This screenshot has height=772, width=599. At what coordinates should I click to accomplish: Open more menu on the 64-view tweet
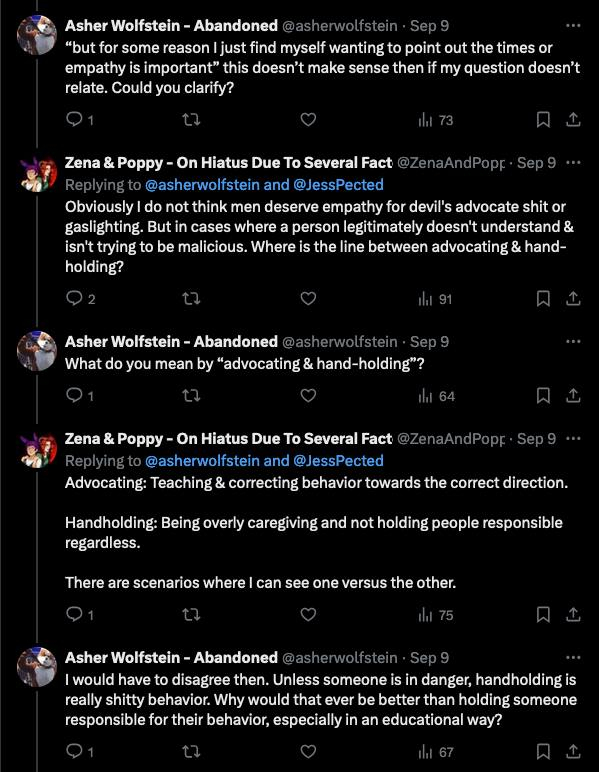[x=573, y=341]
